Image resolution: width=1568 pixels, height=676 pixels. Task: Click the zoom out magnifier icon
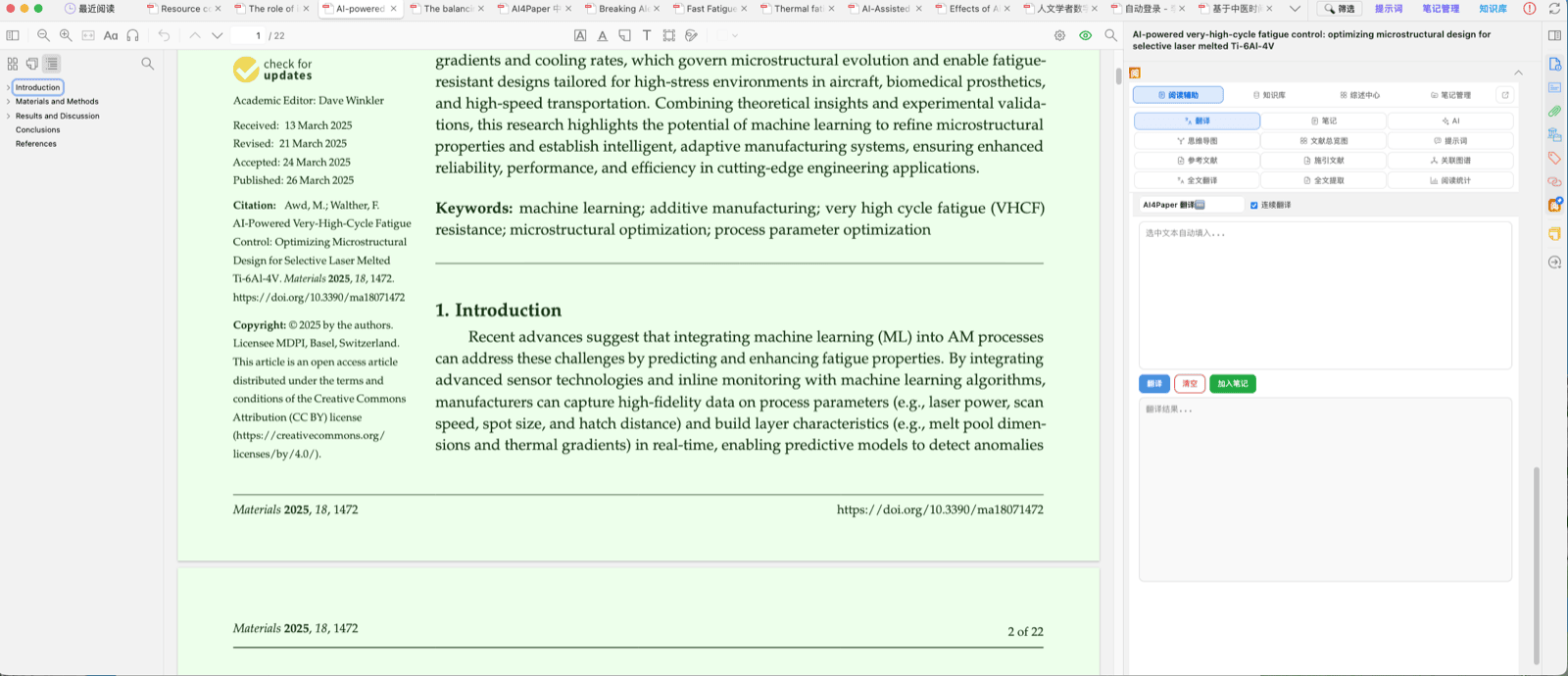point(43,35)
